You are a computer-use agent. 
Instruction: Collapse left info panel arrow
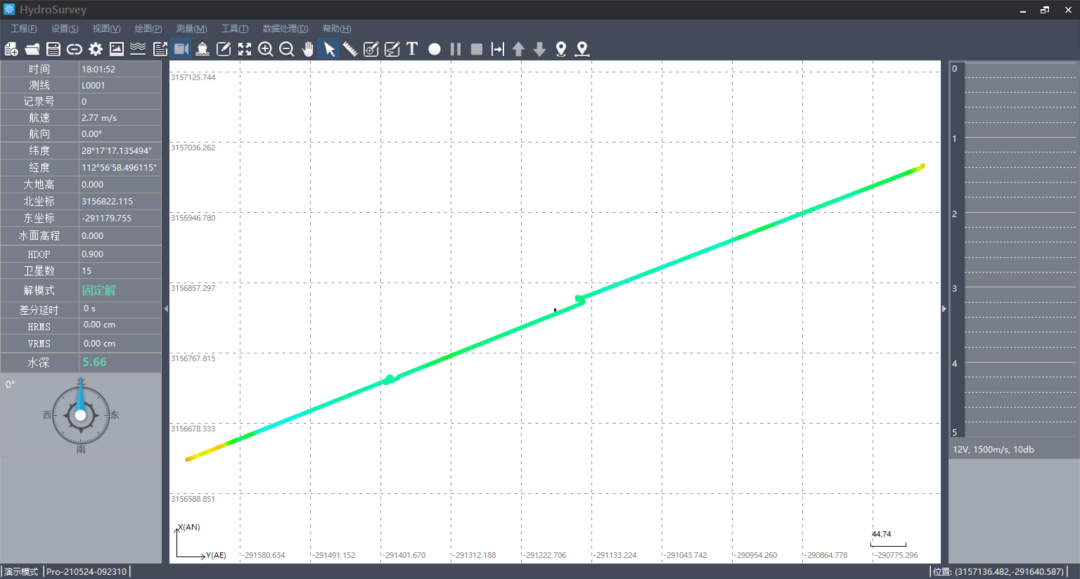coord(166,309)
